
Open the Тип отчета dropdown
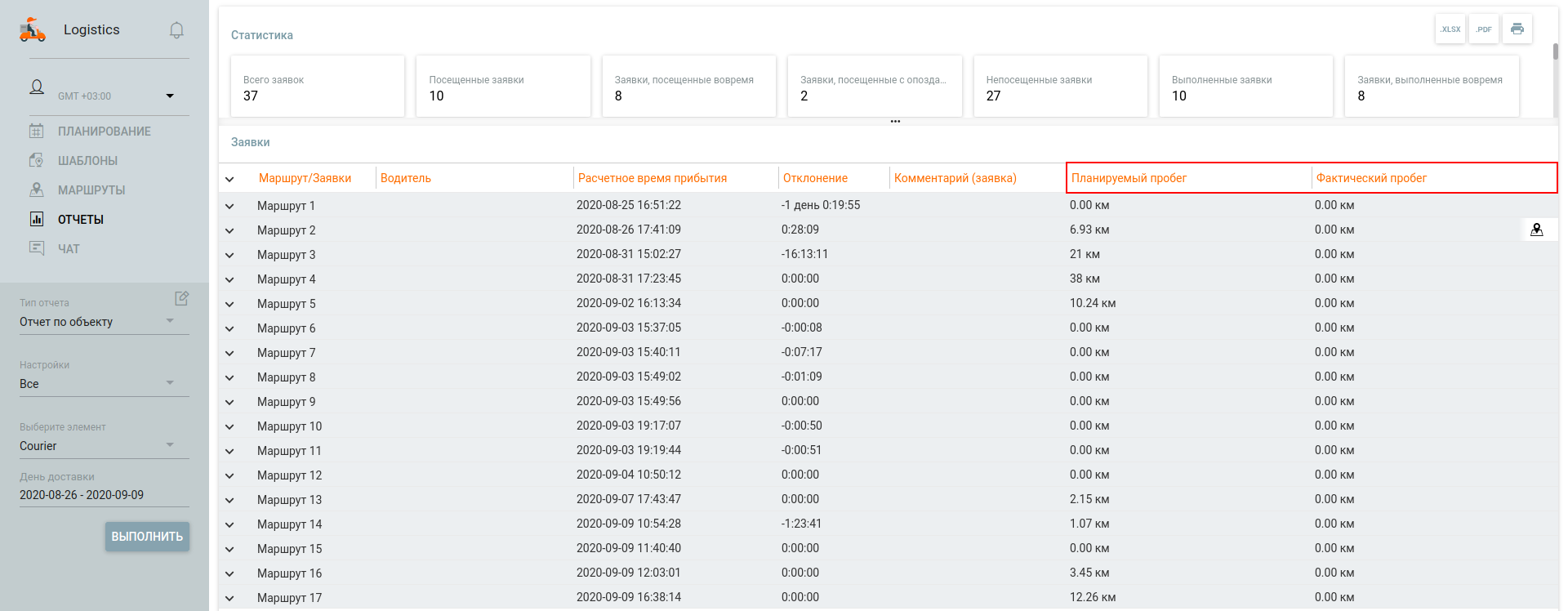click(96, 322)
